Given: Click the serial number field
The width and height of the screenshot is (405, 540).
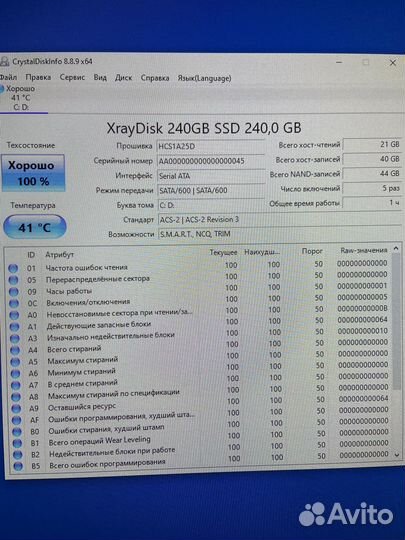Looking at the screenshot, I should [210, 161].
